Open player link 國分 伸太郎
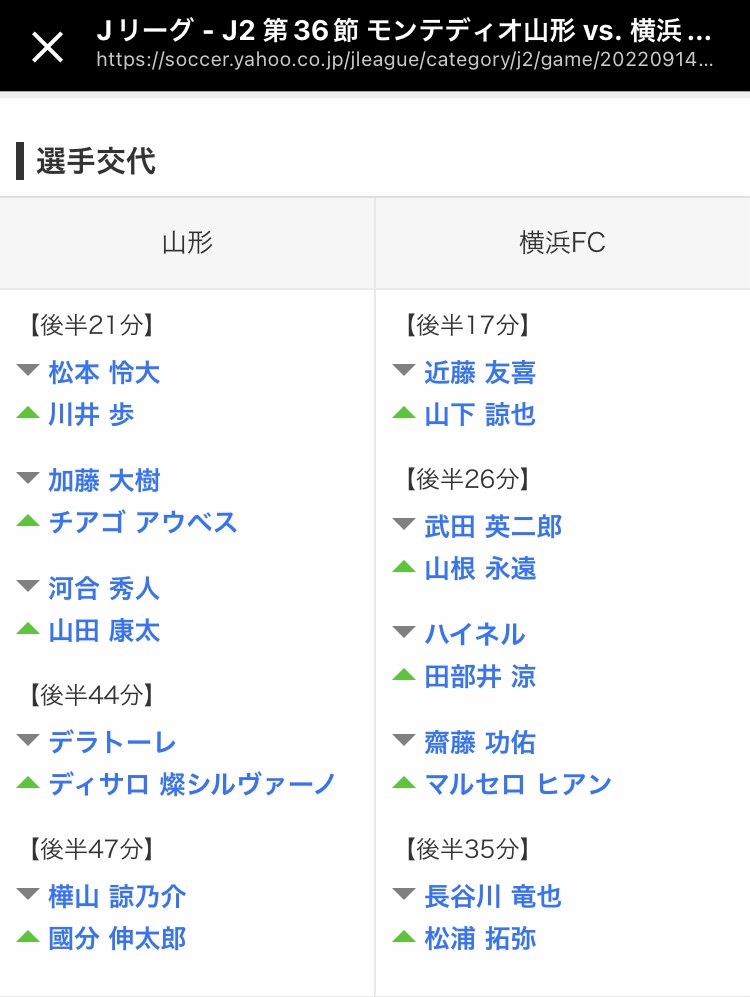 click(117, 939)
